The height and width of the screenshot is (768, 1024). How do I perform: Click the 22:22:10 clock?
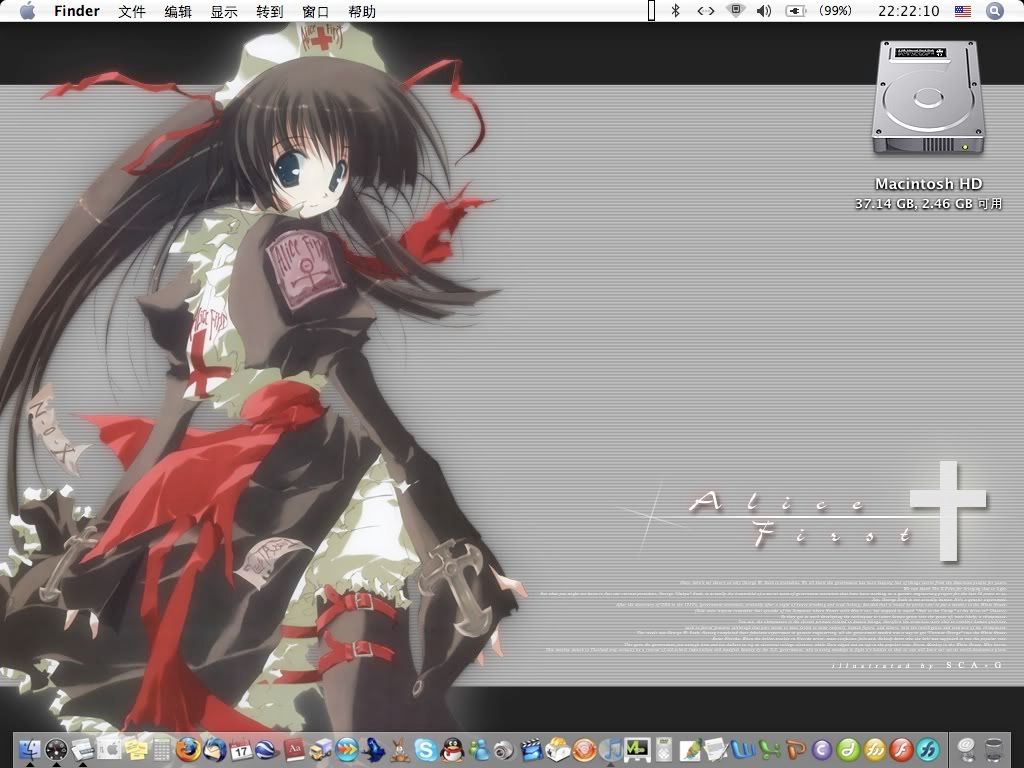click(908, 11)
